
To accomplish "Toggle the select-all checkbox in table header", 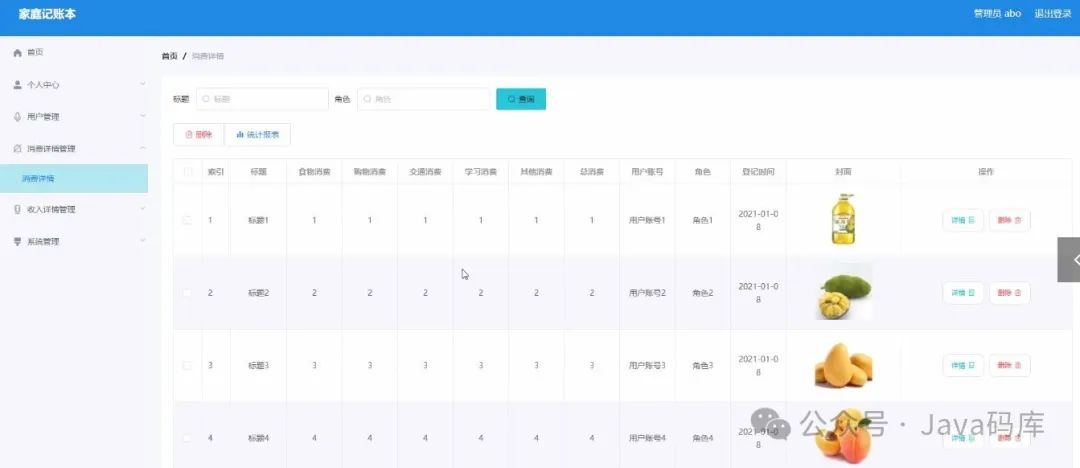I will [187, 172].
